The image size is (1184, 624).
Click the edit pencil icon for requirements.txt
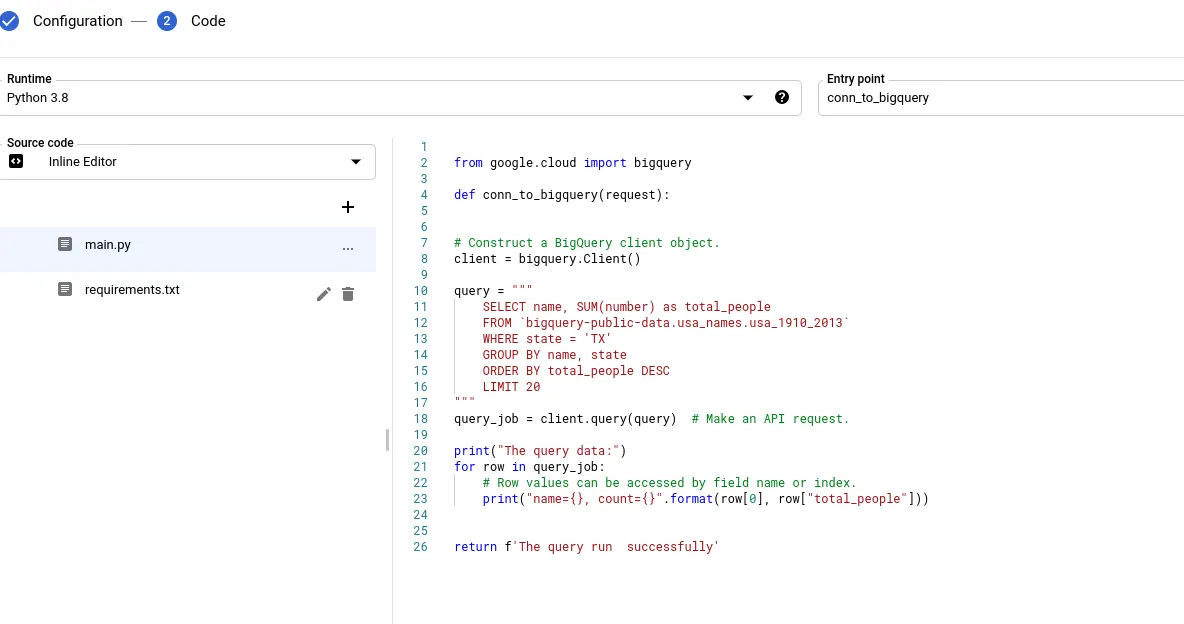(323, 294)
